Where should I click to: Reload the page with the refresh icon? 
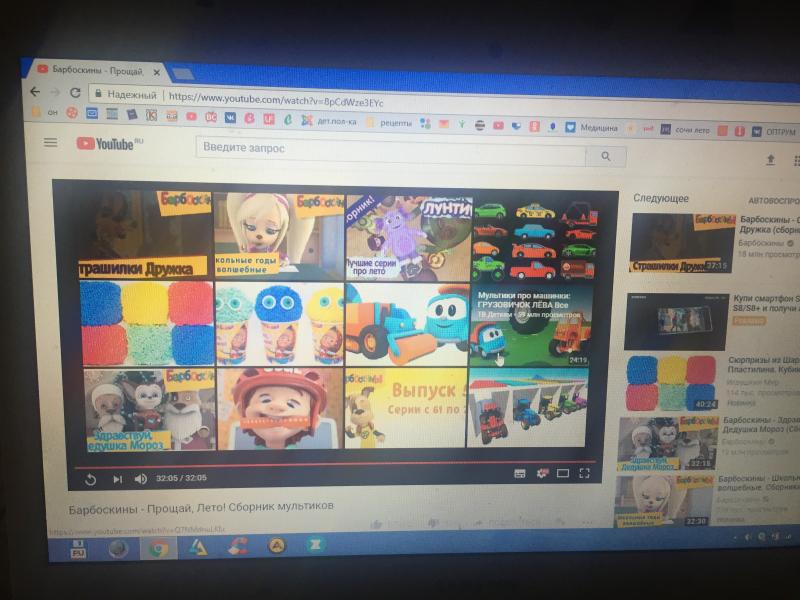coord(75,93)
